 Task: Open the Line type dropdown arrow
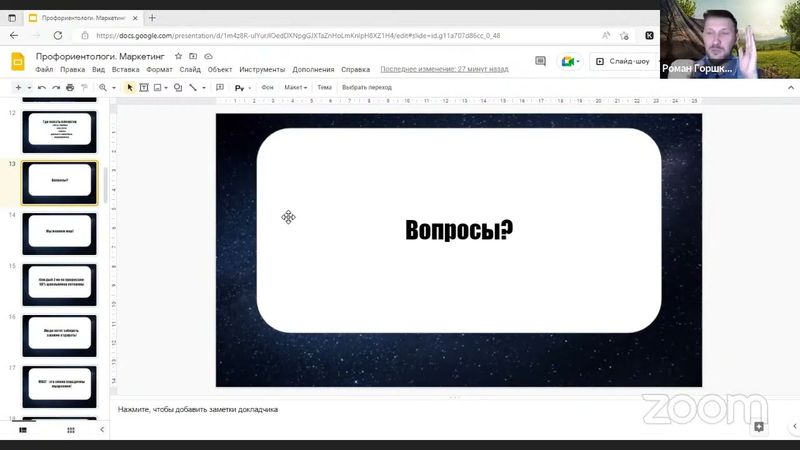[x=204, y=88]
